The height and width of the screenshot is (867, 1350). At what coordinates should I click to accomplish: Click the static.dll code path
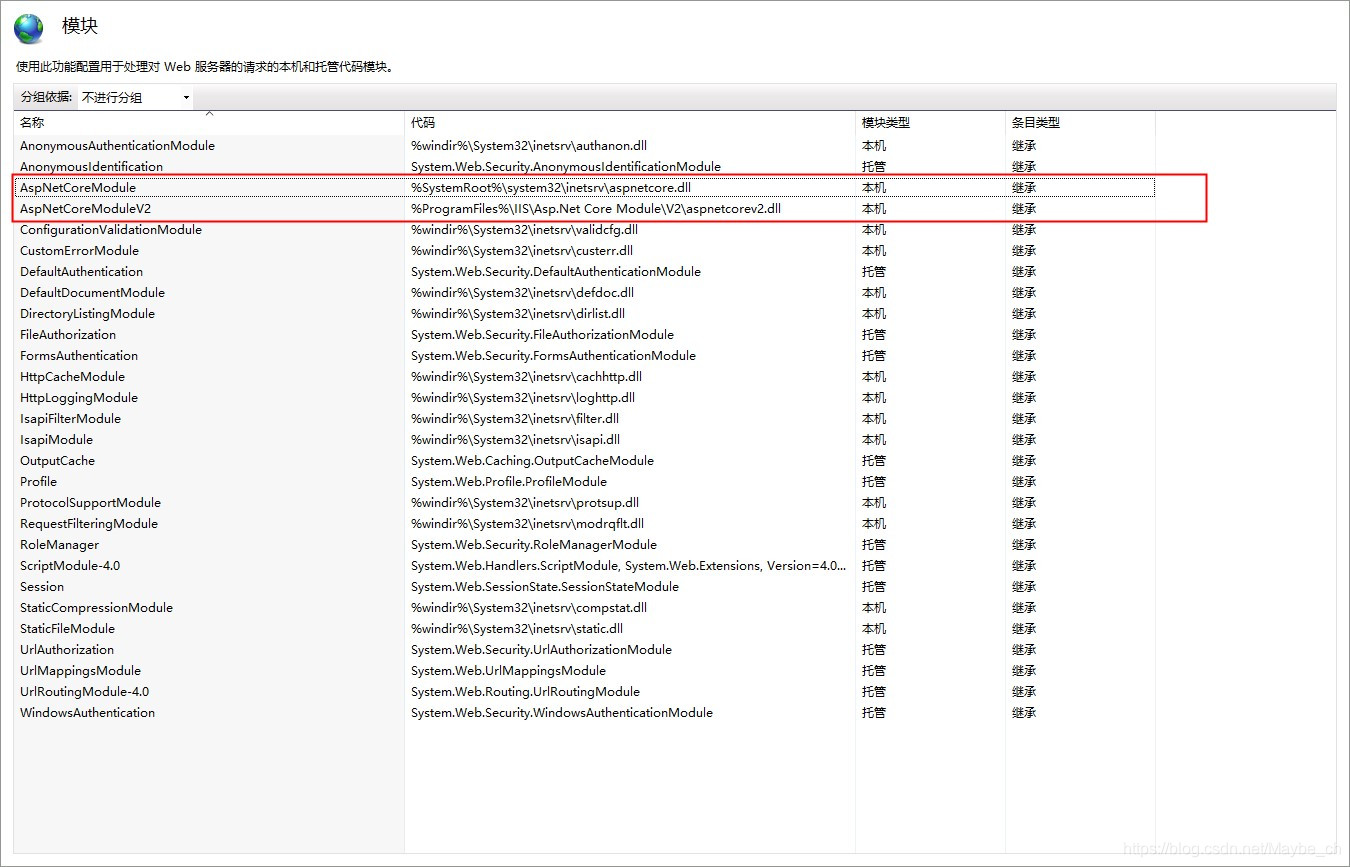517,628
